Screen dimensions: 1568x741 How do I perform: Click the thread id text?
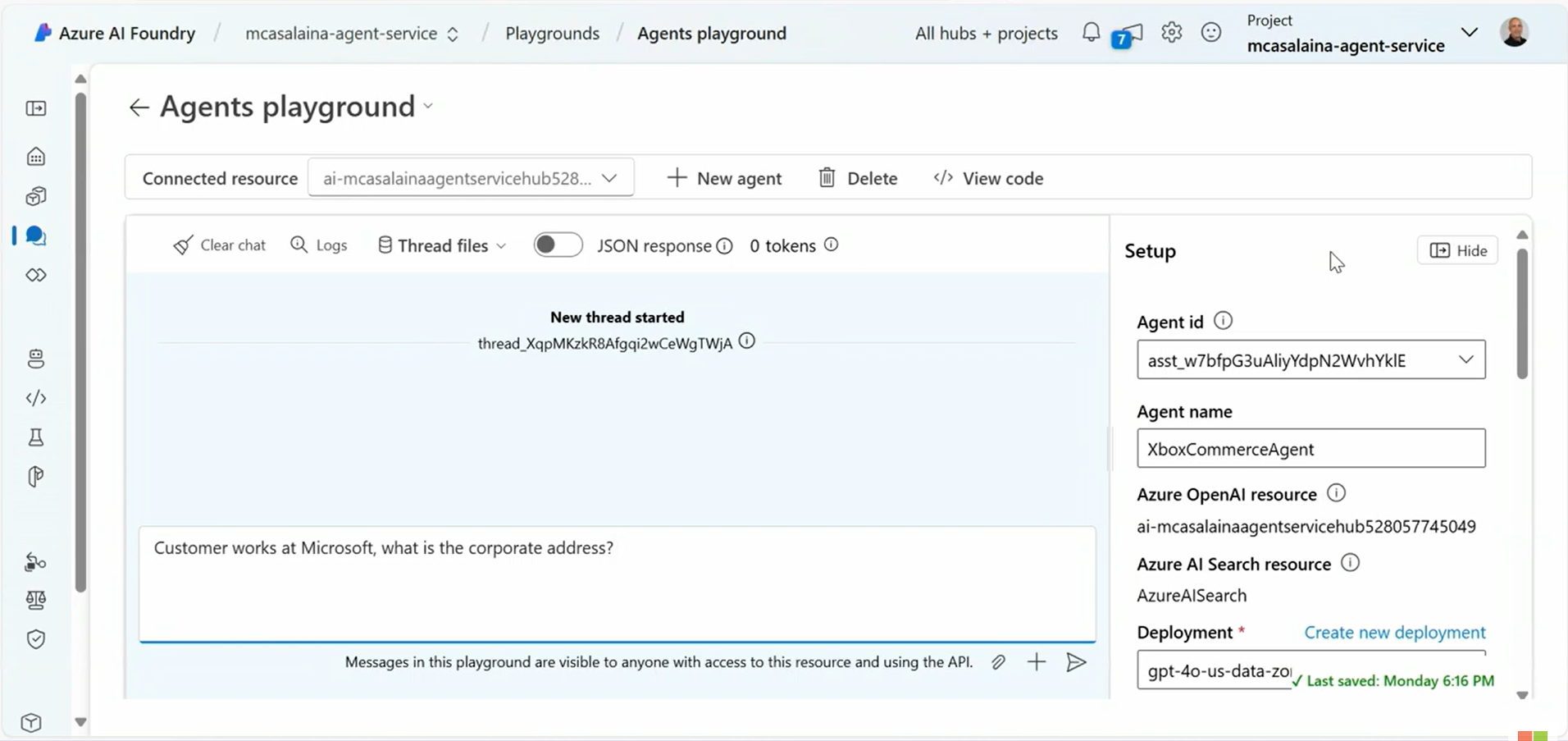604,344
